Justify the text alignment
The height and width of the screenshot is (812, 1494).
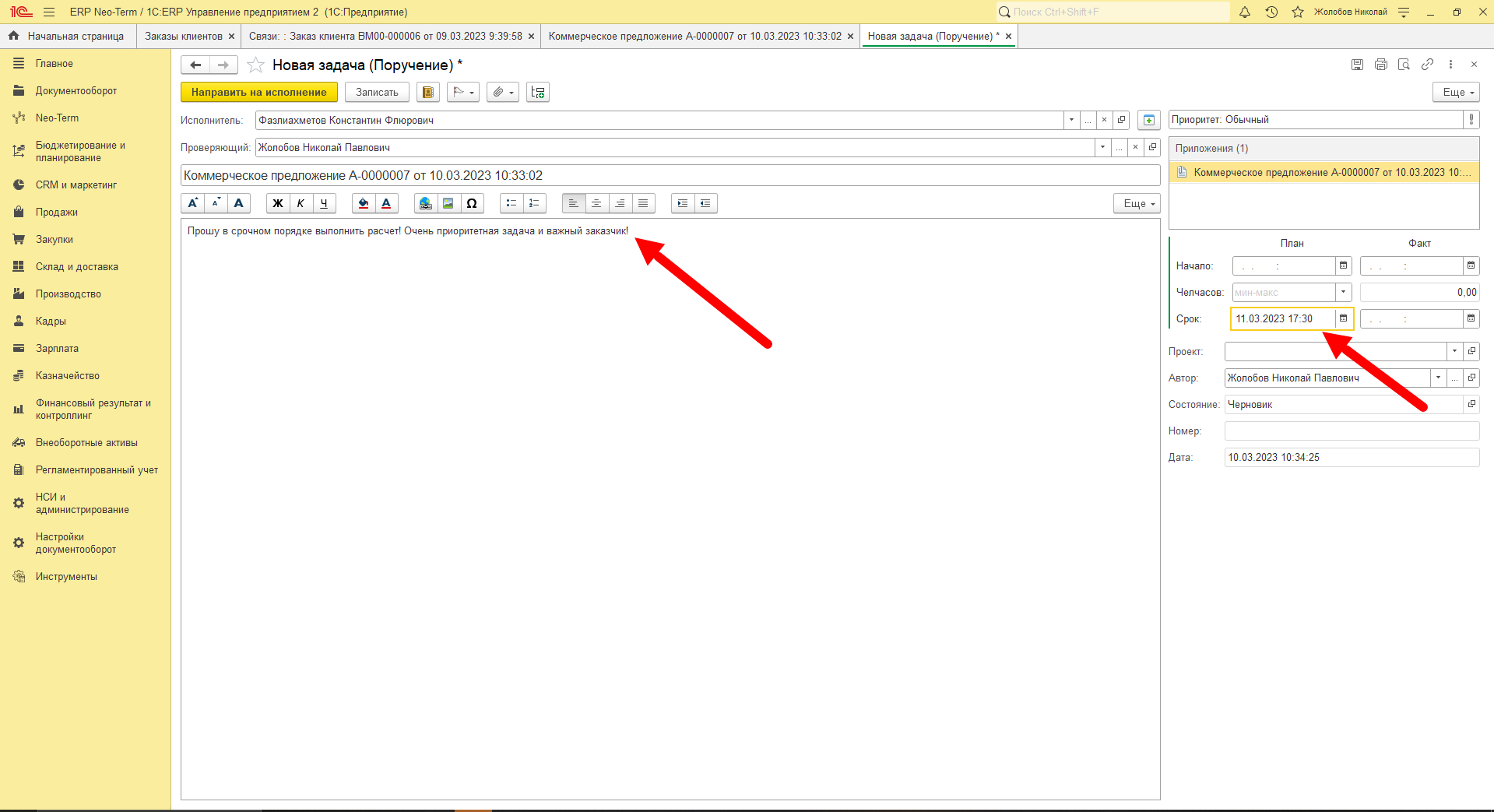tap(643, 203)
